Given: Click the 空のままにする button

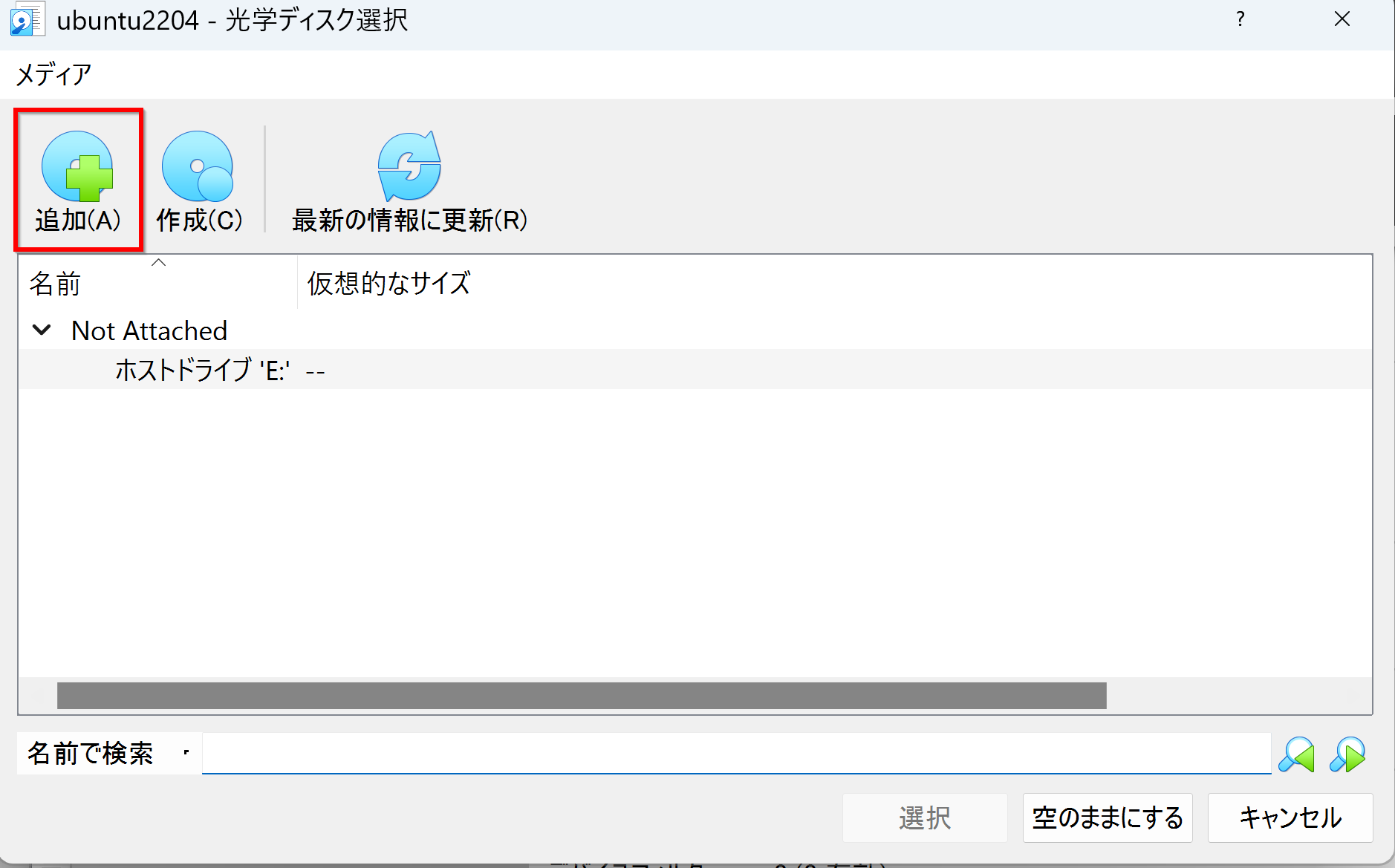Looking at the screenshot, I should 1108,818.
